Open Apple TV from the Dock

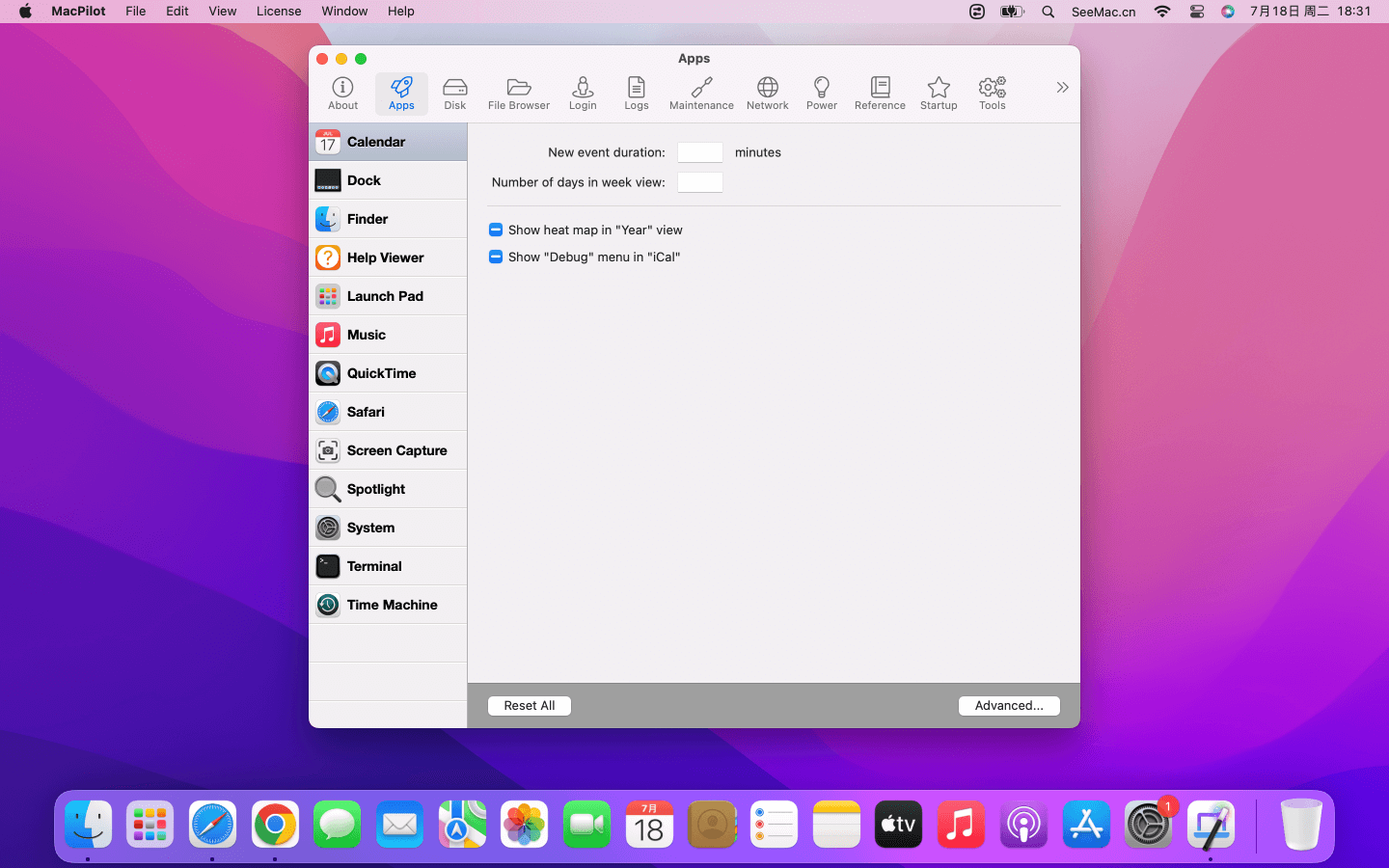(898, 825)
